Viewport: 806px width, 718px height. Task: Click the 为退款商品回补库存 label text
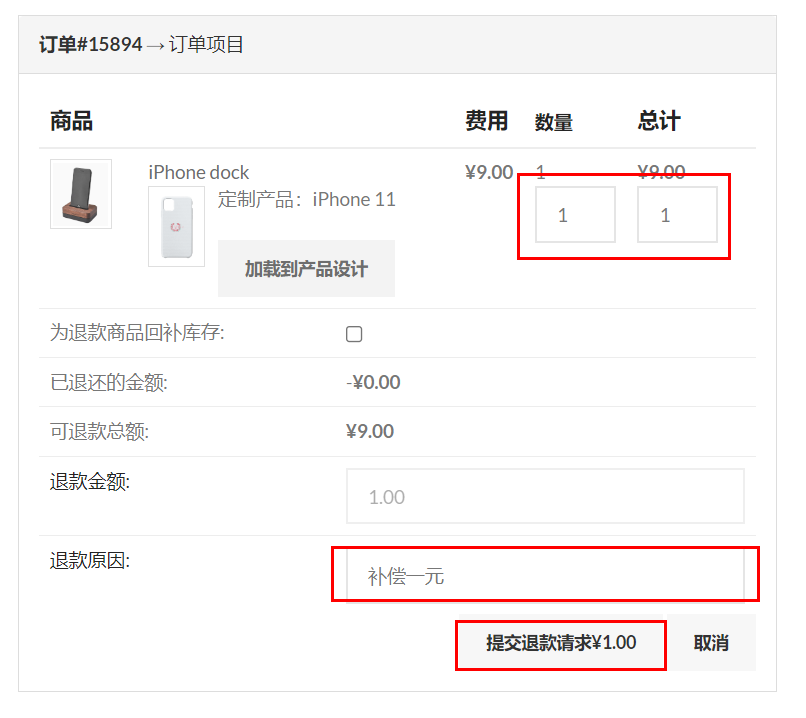click(137, 333)
